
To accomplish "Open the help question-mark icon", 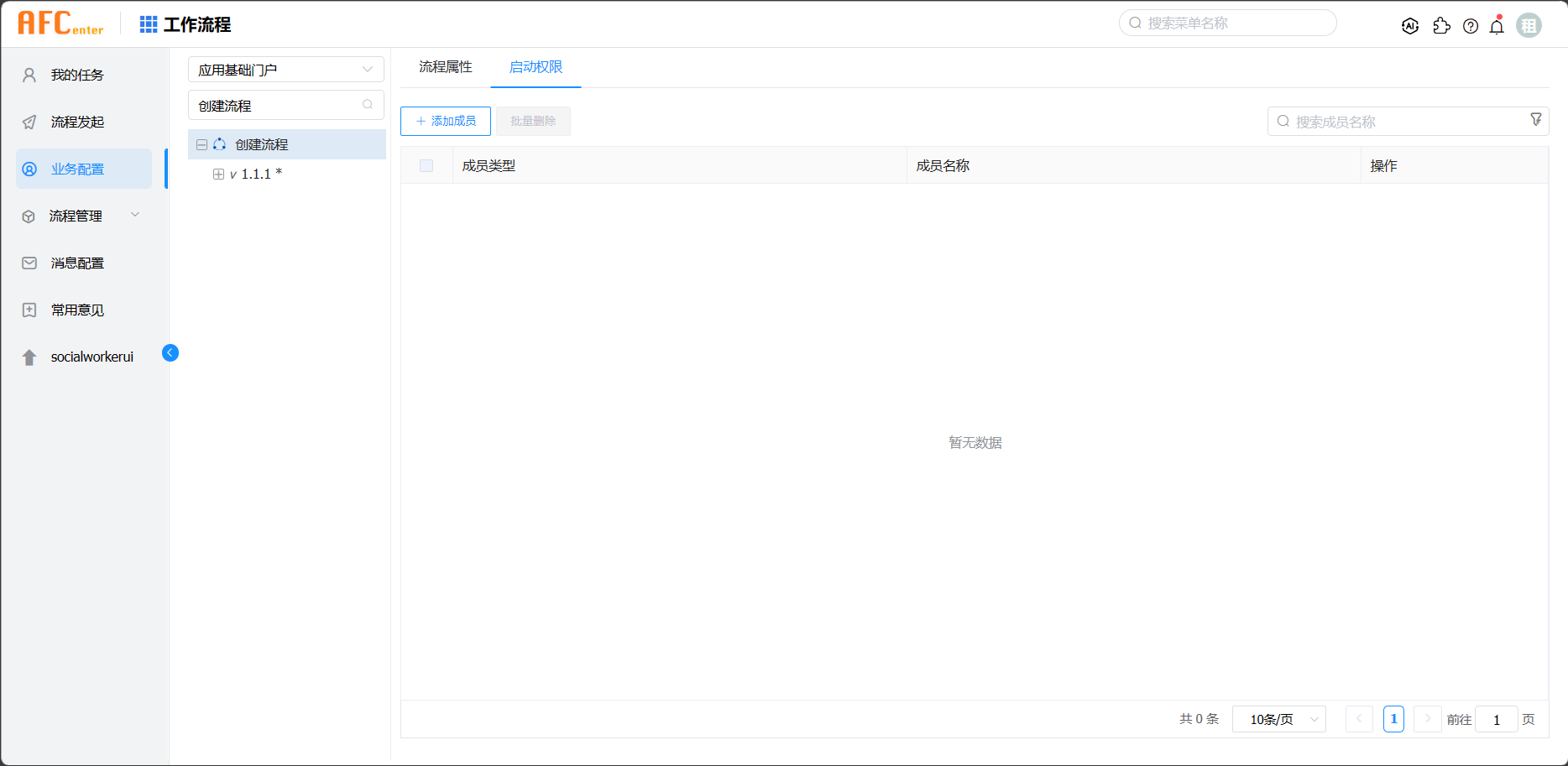I will 1471,25.
